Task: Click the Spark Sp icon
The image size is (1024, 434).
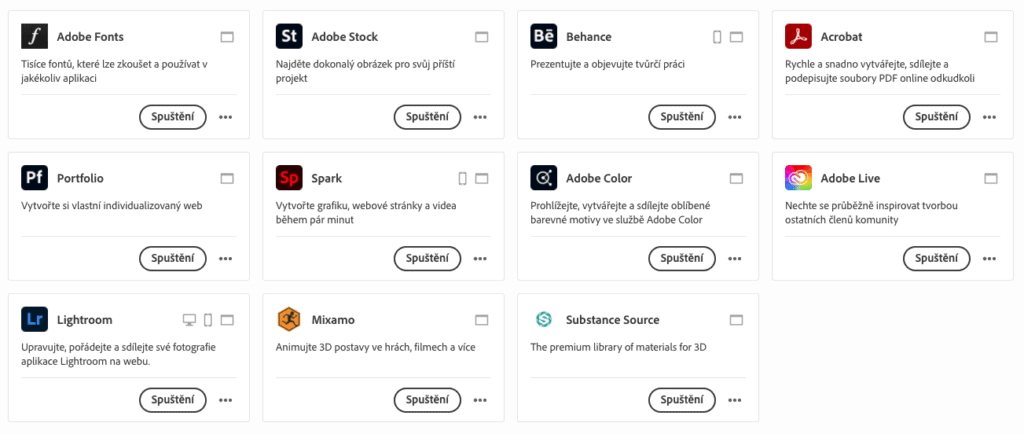Action: pyautogui.click(x=289, y=178)
